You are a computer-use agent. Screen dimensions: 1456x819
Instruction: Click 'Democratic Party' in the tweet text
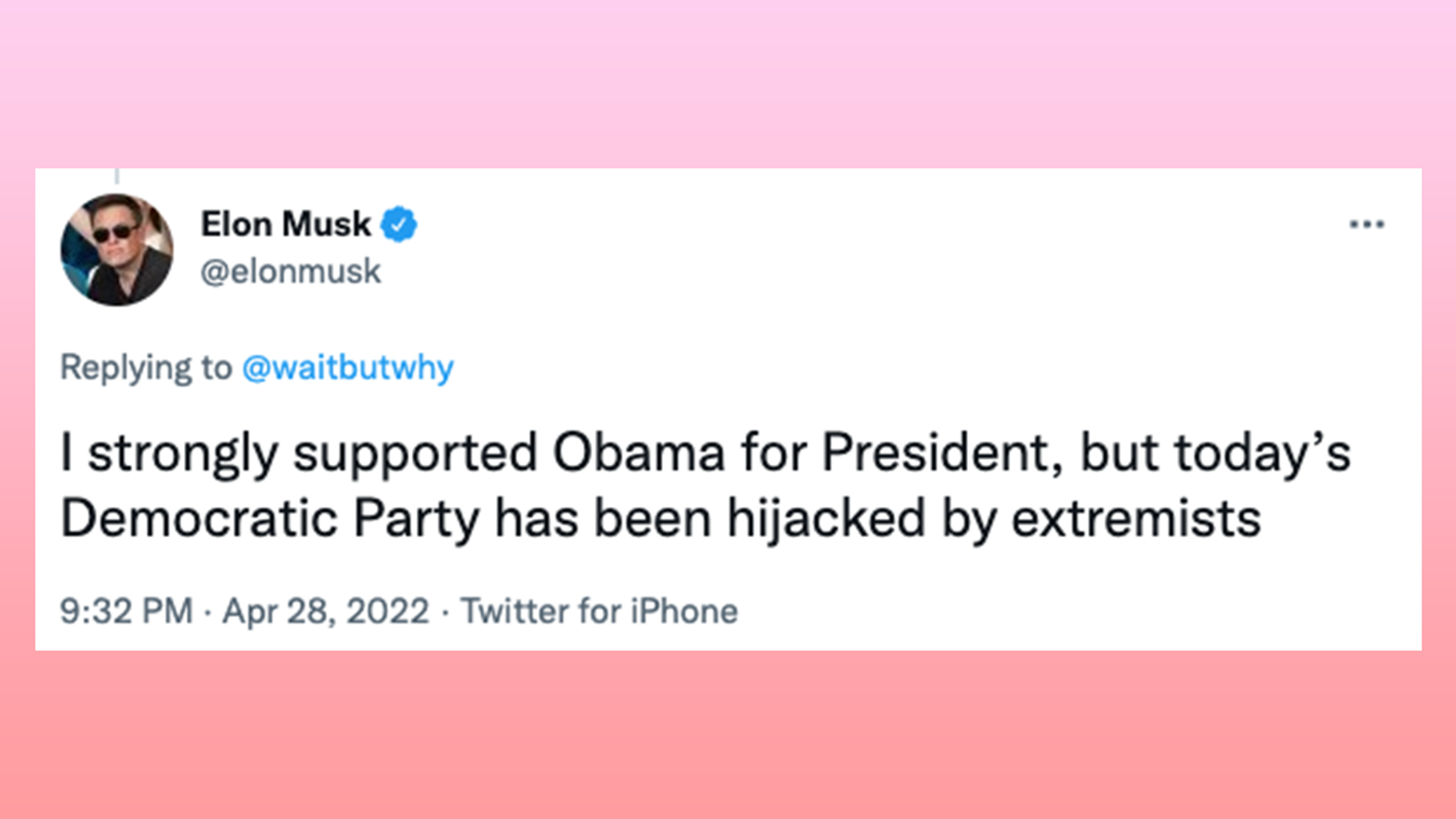(270, 519)
